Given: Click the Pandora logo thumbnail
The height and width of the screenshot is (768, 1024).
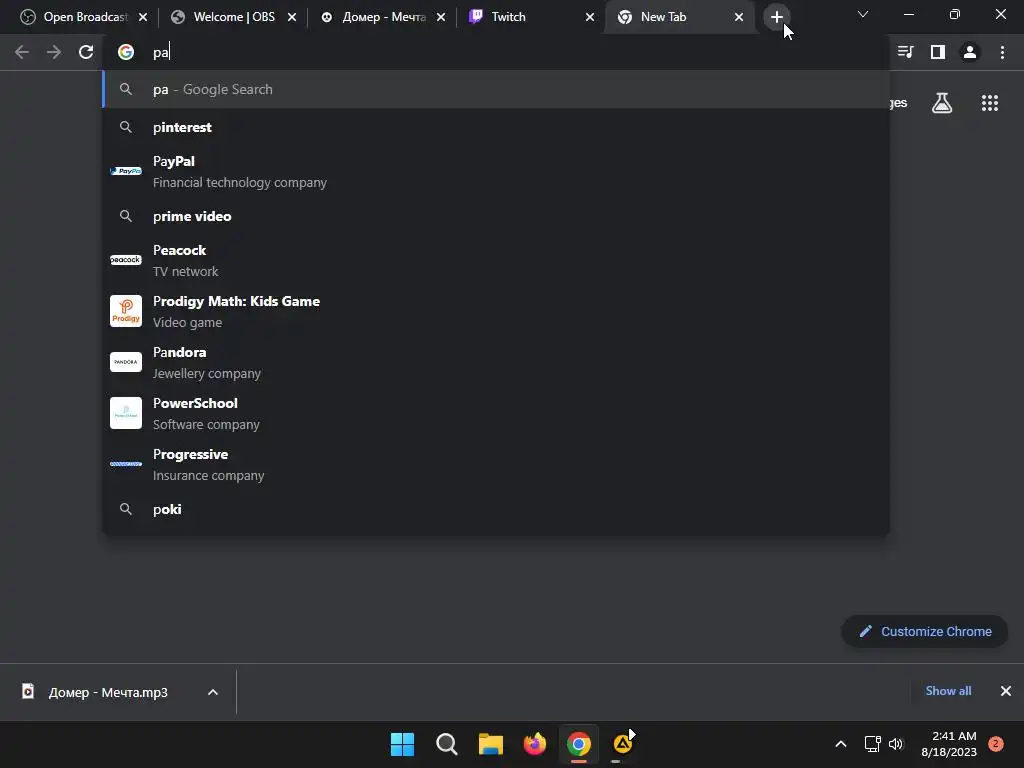Looking at the screenshot, I should tap(126, 362).
